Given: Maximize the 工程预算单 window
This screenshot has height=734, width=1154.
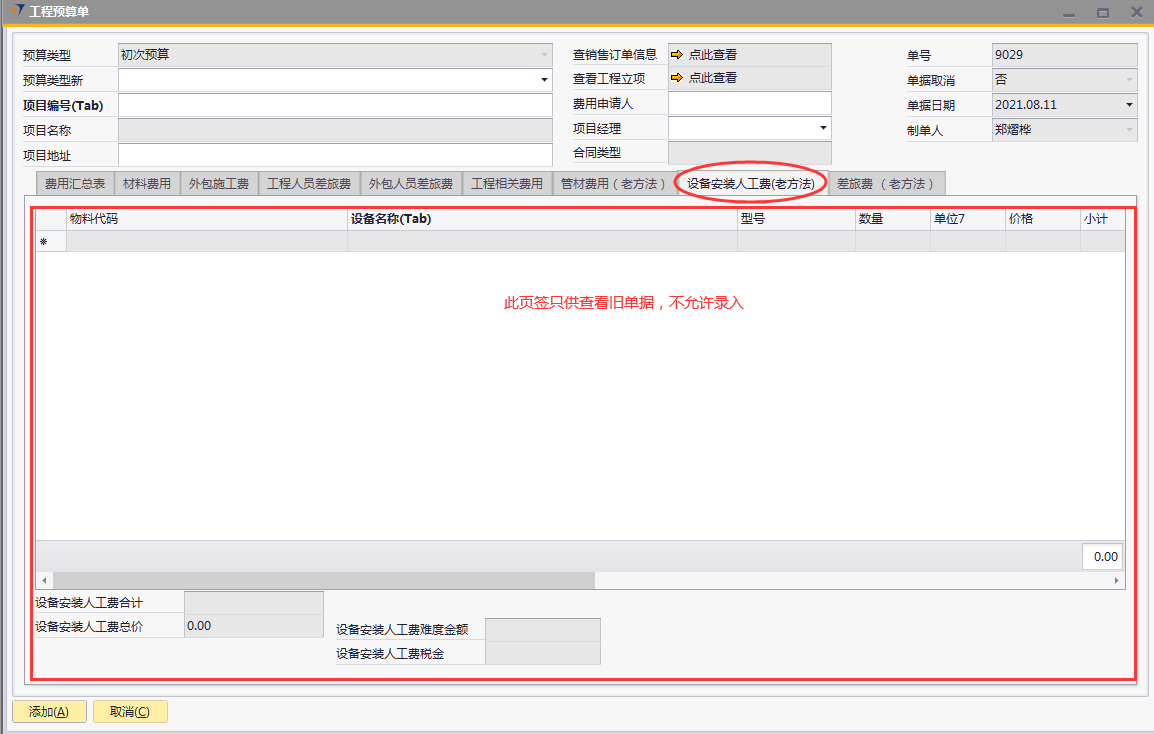Looking at the screenshot, I should (x=1103, y=12).
